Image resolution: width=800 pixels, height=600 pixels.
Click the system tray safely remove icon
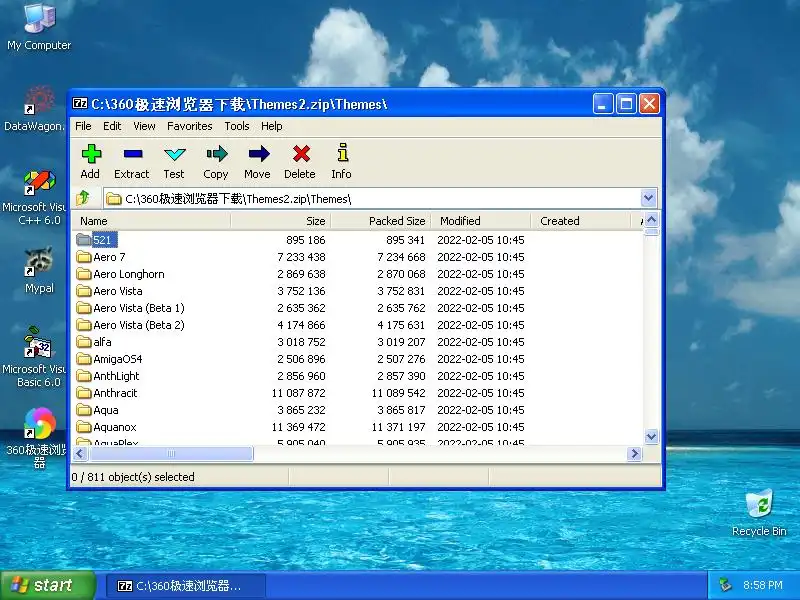coord(726,585)
